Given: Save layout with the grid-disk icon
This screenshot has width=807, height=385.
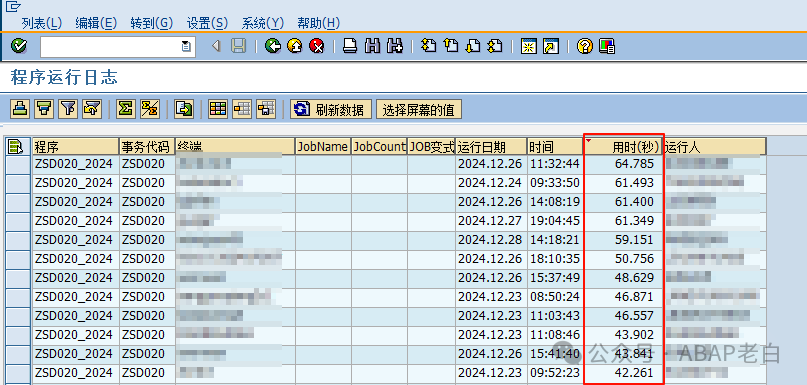Looking at the screenshot, I should click(266, 109).
